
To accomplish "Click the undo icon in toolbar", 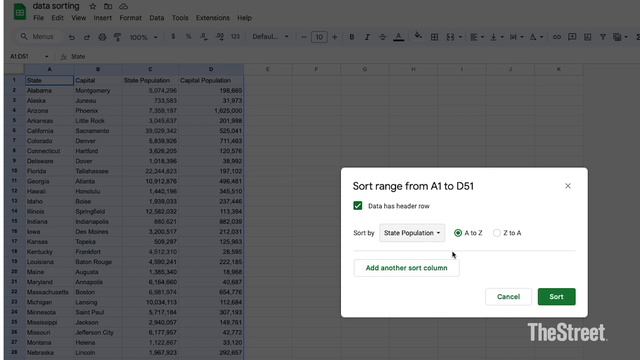I will [71, 37].
